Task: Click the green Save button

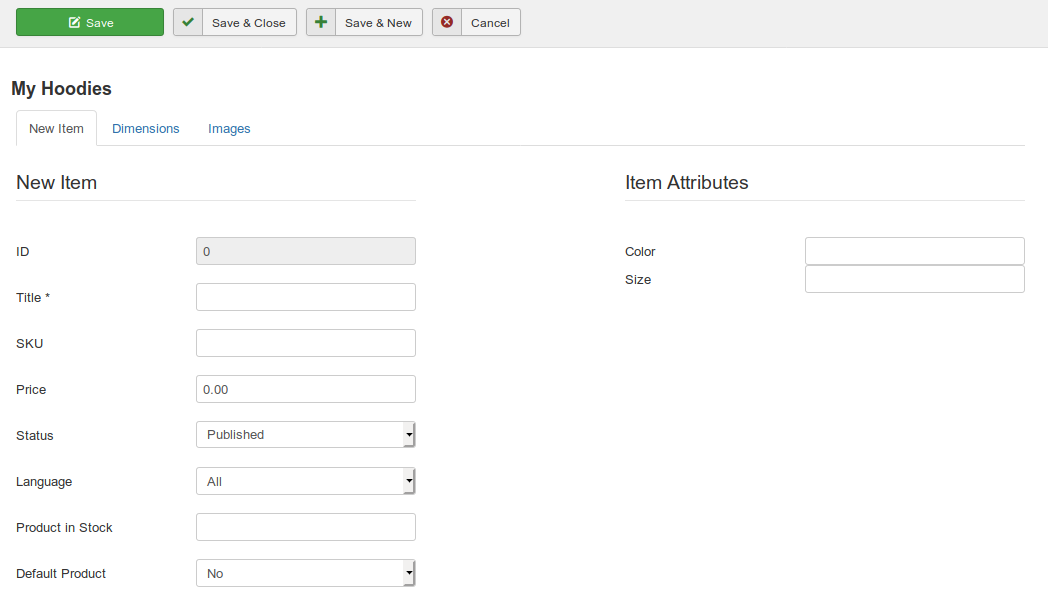Action: pyautogui.click(x=90, y=22)
